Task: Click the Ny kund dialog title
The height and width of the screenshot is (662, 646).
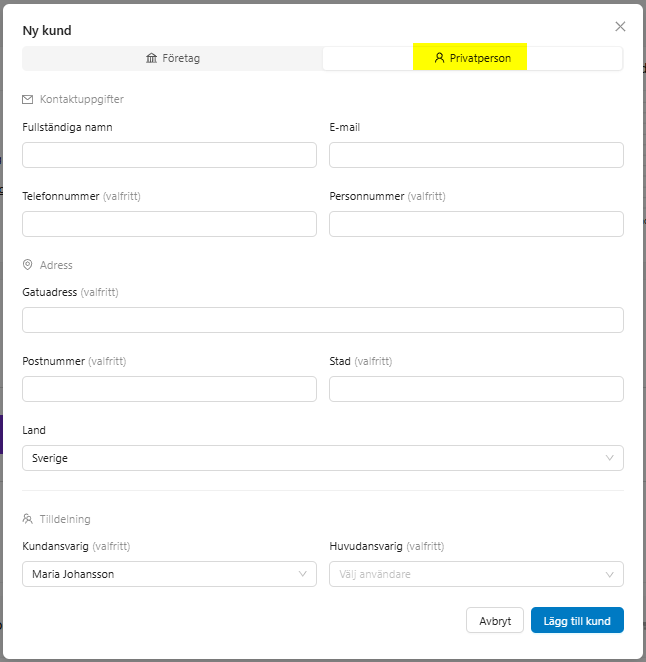Action: coord(47,30)
